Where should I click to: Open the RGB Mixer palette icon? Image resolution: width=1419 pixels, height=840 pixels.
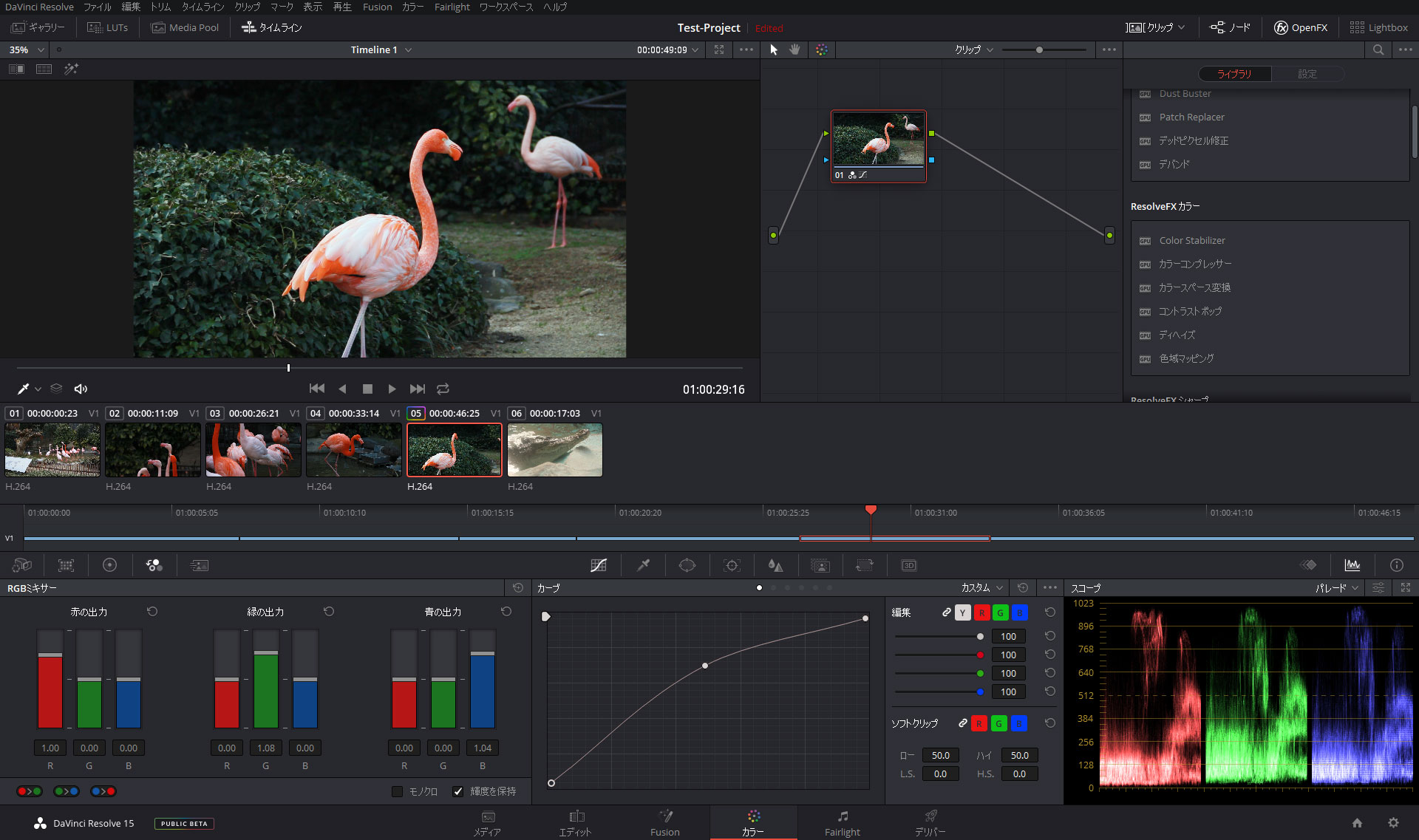(154, 565)
